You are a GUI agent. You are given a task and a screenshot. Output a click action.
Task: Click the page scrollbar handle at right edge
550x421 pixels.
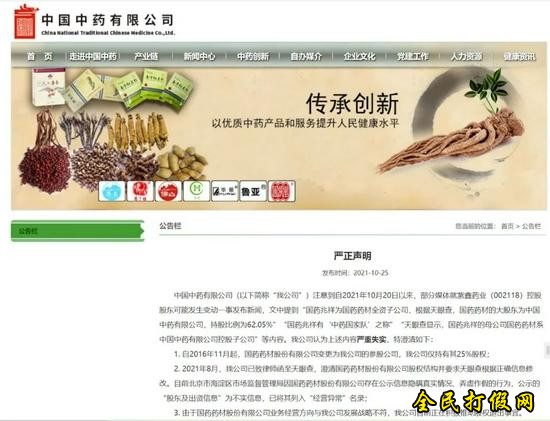pyautogui.click(x=547, y=350)
